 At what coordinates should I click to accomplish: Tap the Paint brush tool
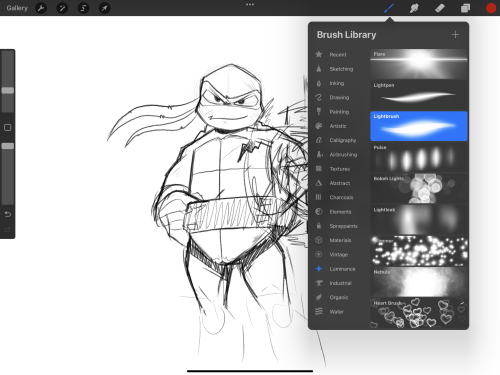pyautogui.click(x=389, y=8)
